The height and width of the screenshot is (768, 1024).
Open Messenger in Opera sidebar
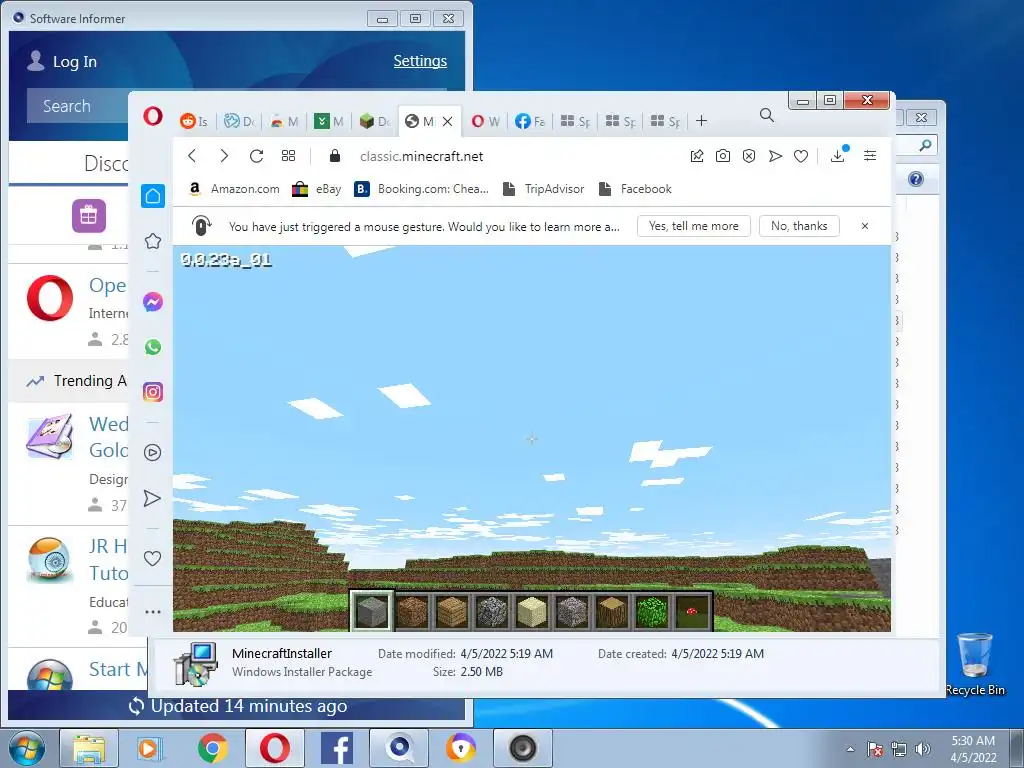(153, 302)
